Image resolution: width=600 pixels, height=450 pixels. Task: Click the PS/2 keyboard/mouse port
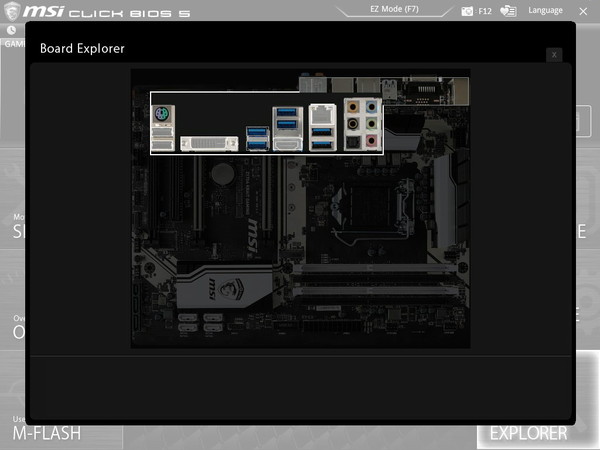162,114
